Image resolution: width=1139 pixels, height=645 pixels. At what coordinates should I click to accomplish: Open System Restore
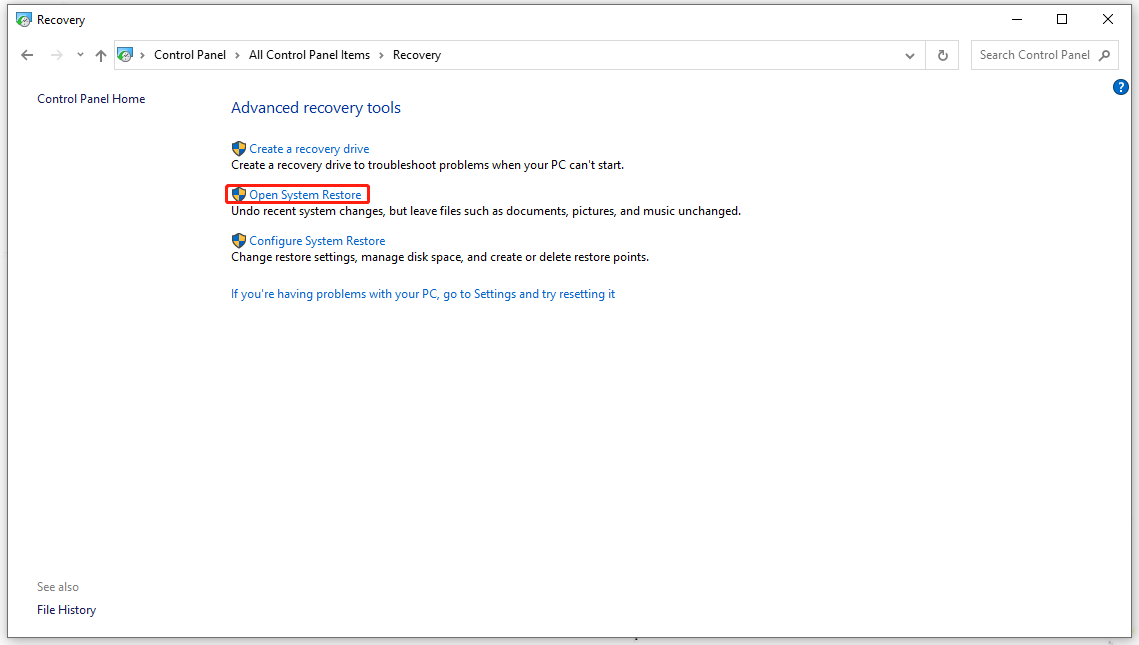click(x=304, y=194)
